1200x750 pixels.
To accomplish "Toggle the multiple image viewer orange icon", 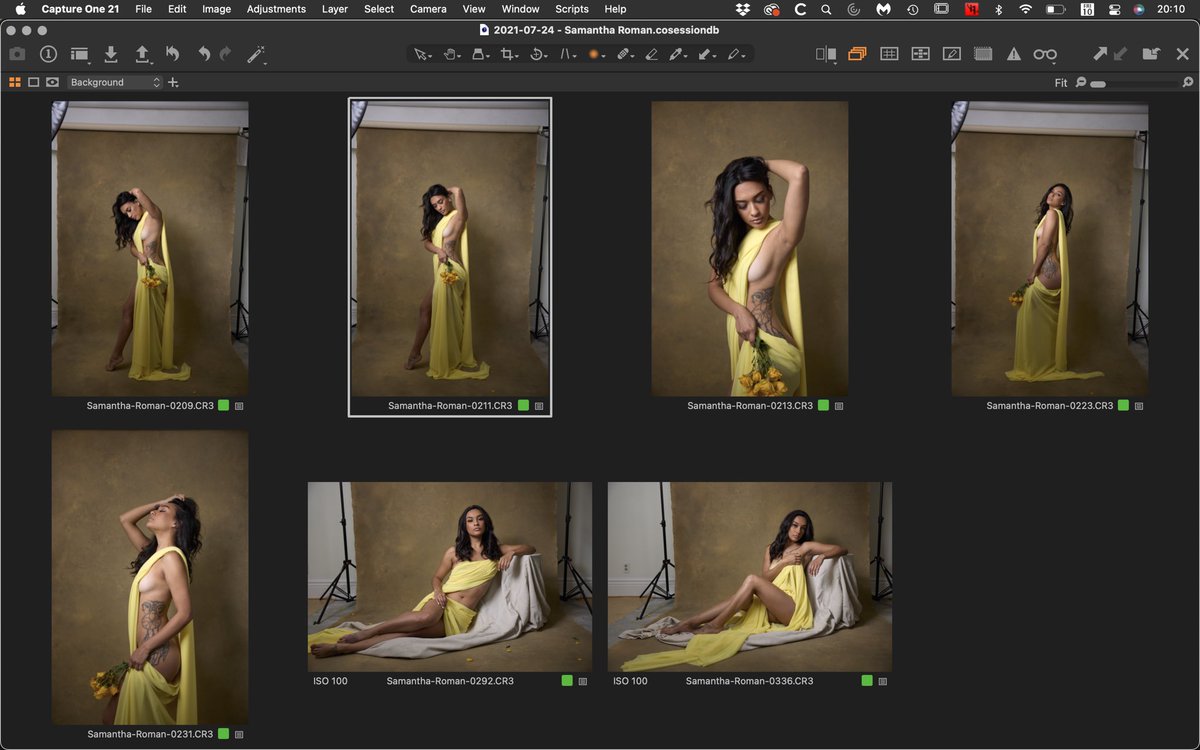I will 856,55.
